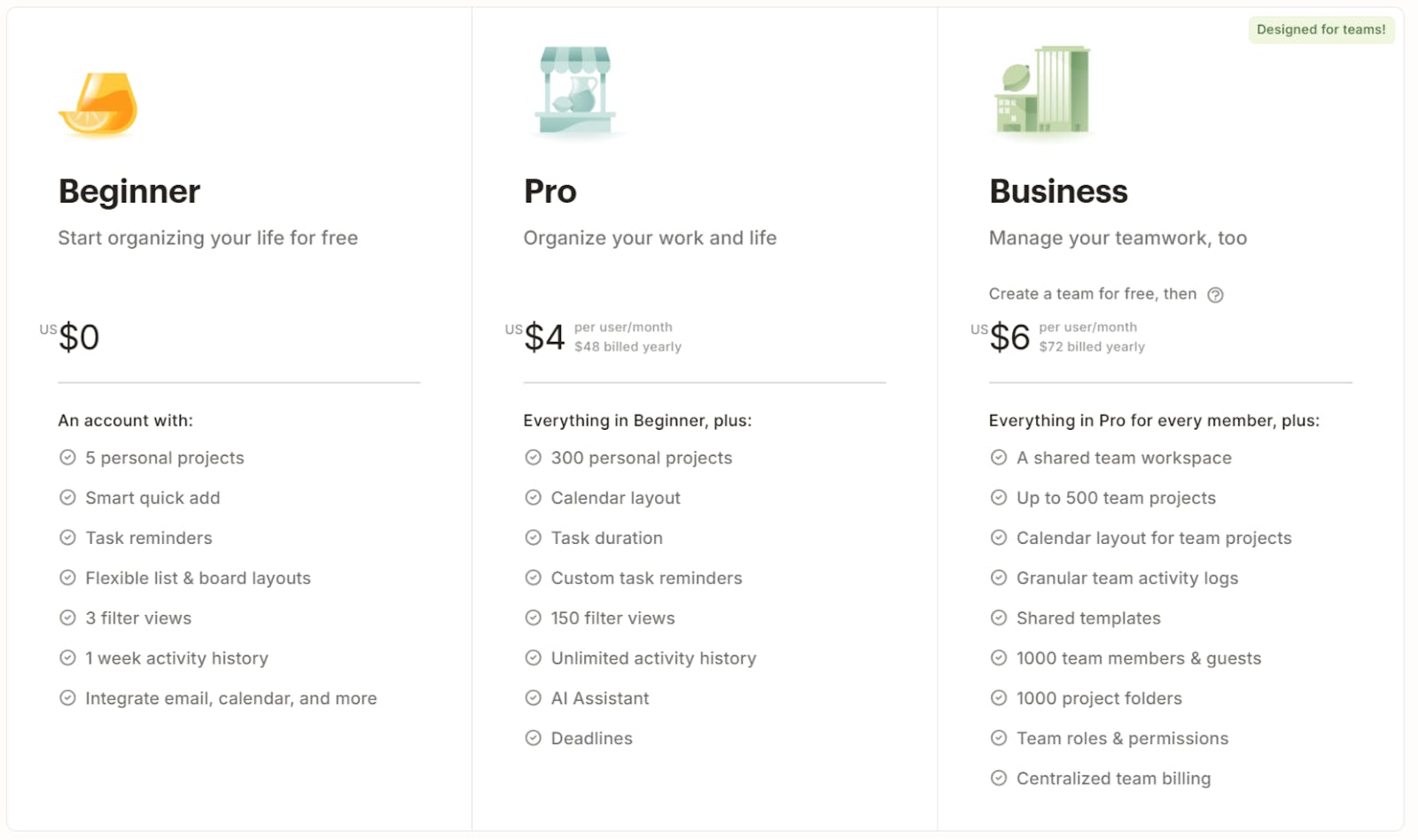Click the checkmark beside Task duration
This screenshot has width=1418, height=840.
coord(533,537)
